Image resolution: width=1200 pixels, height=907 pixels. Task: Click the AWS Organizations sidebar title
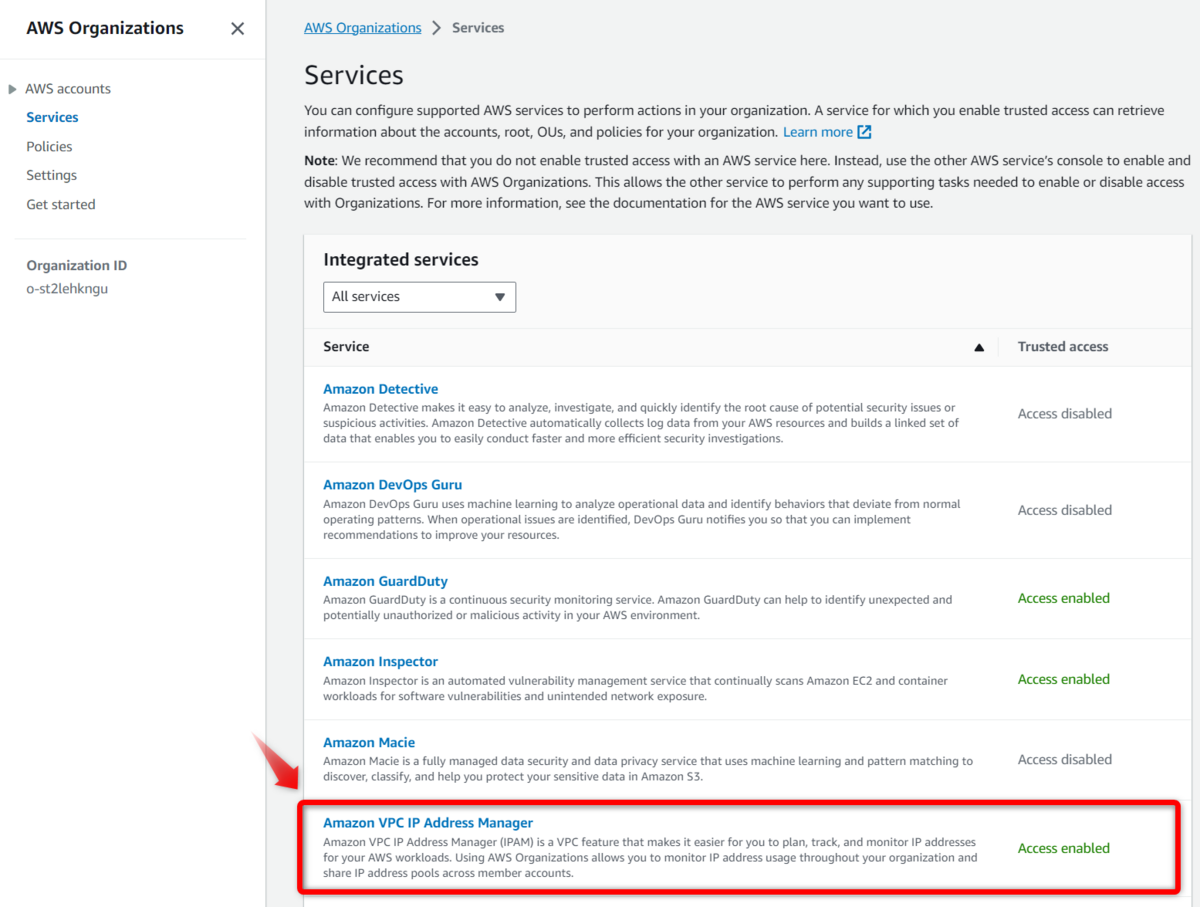[105, 28]
